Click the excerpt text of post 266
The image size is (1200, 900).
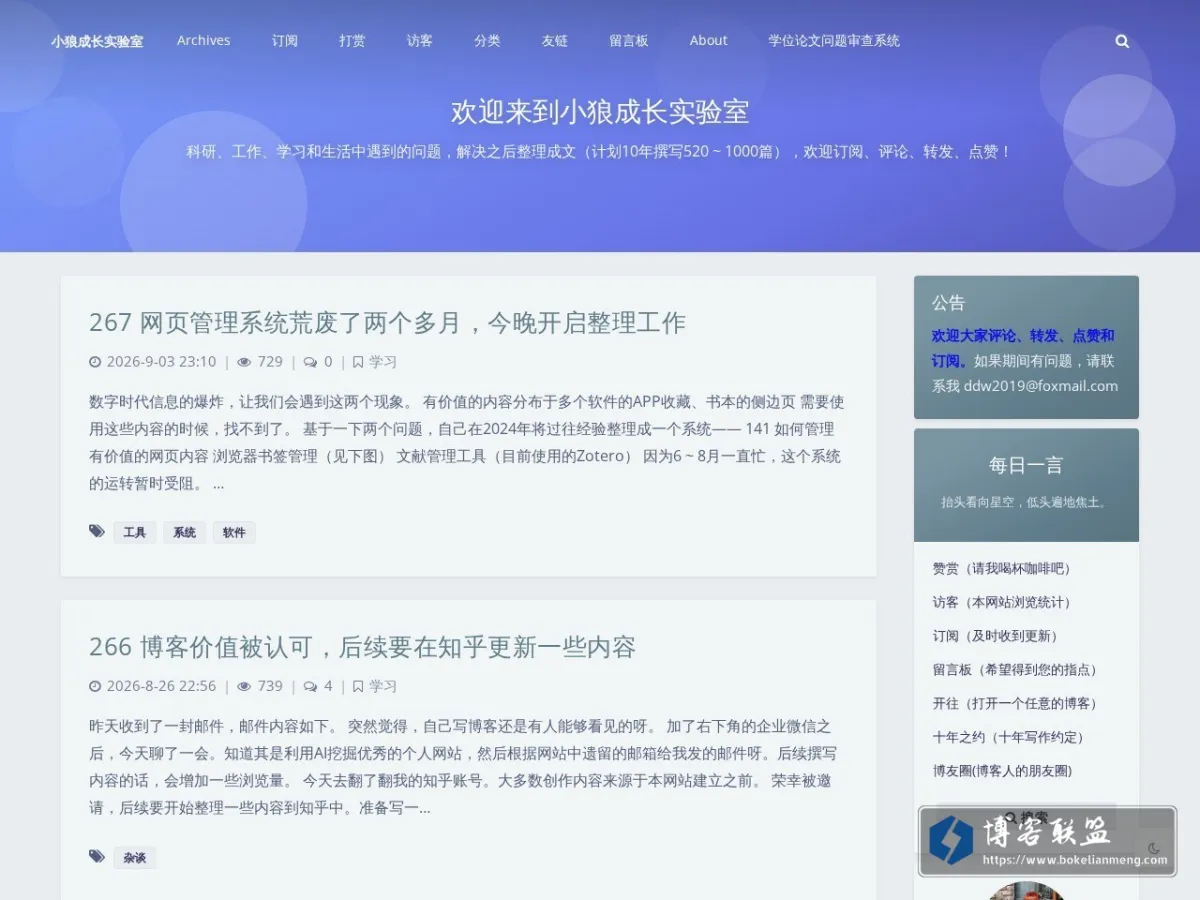pyautogui.click(x=463, y=767)
